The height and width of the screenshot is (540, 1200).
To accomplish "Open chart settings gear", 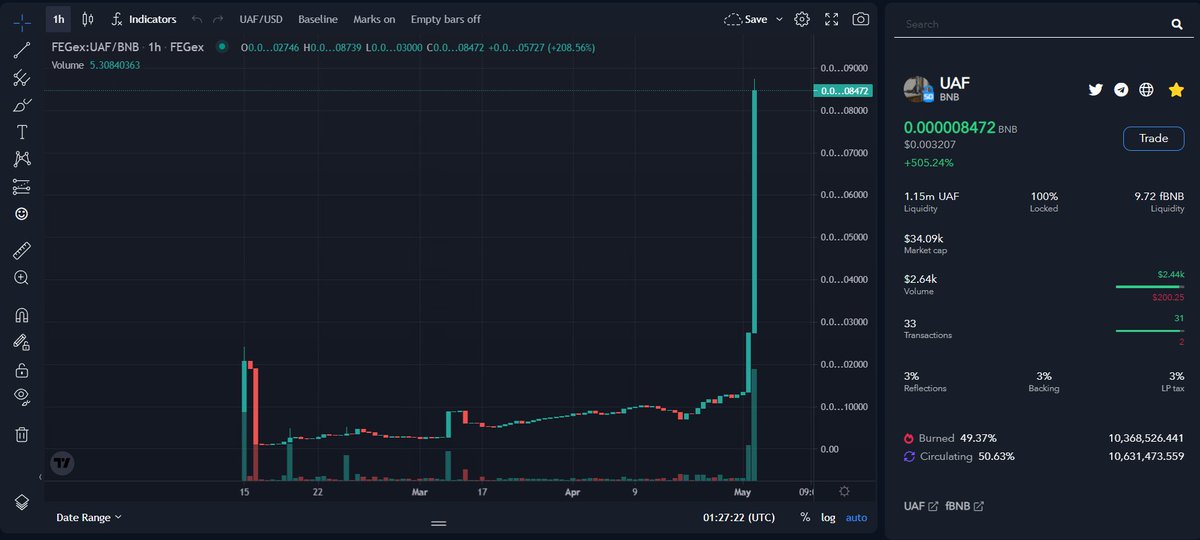I will point(802,19).
